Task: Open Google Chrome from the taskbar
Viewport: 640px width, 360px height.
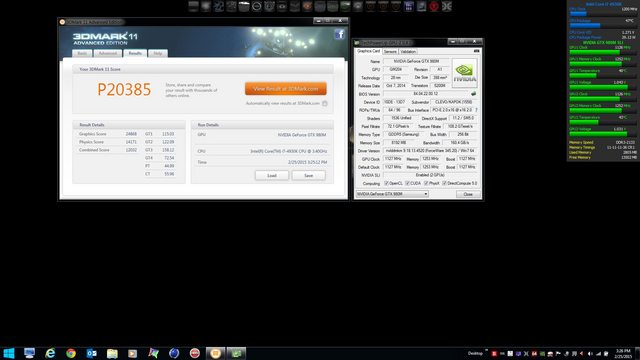Action: (71, 353)
